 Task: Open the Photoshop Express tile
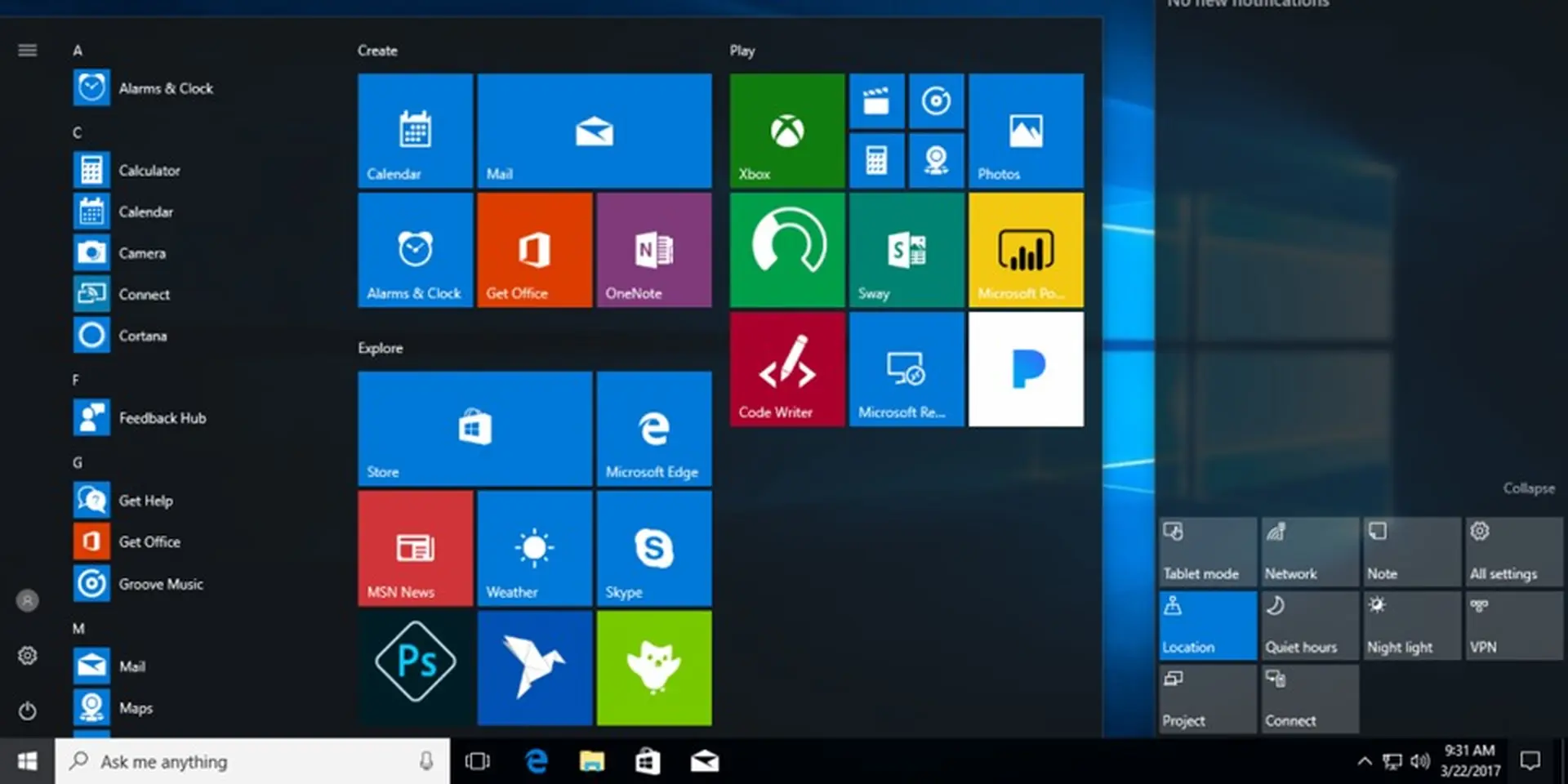(414, 668)
